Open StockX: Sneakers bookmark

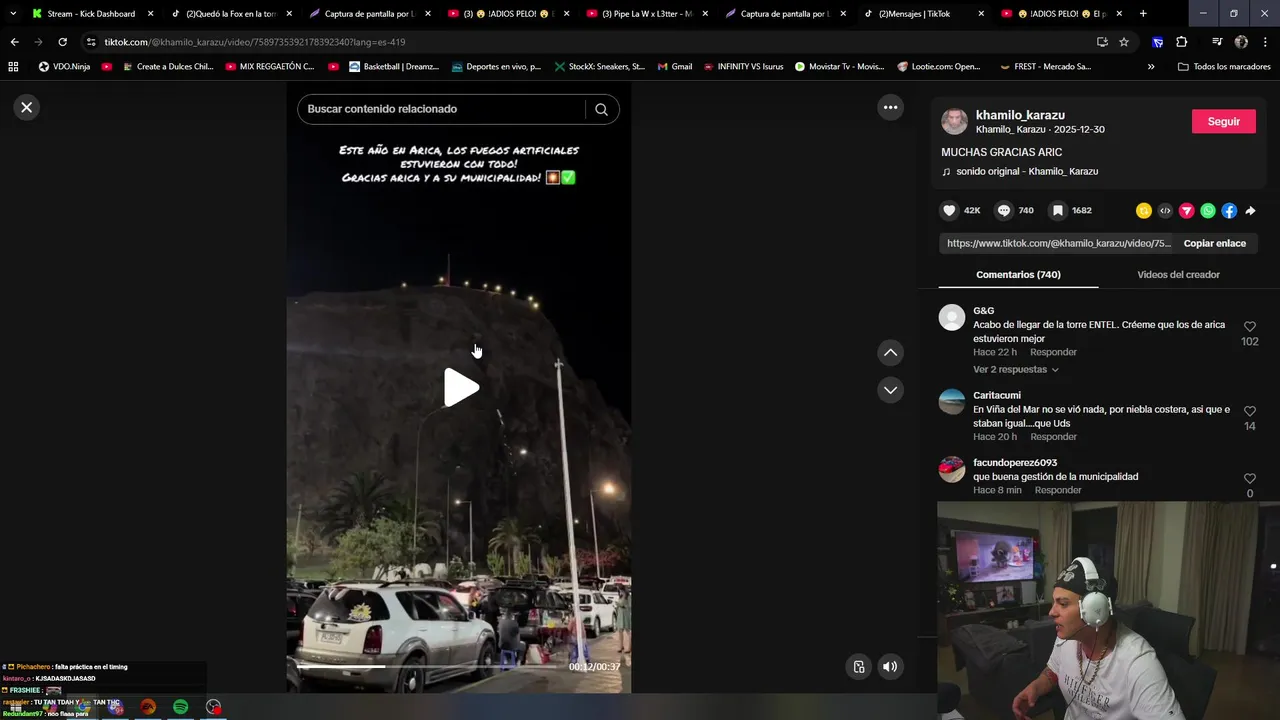pyautogui.click(x=599, y=67)
